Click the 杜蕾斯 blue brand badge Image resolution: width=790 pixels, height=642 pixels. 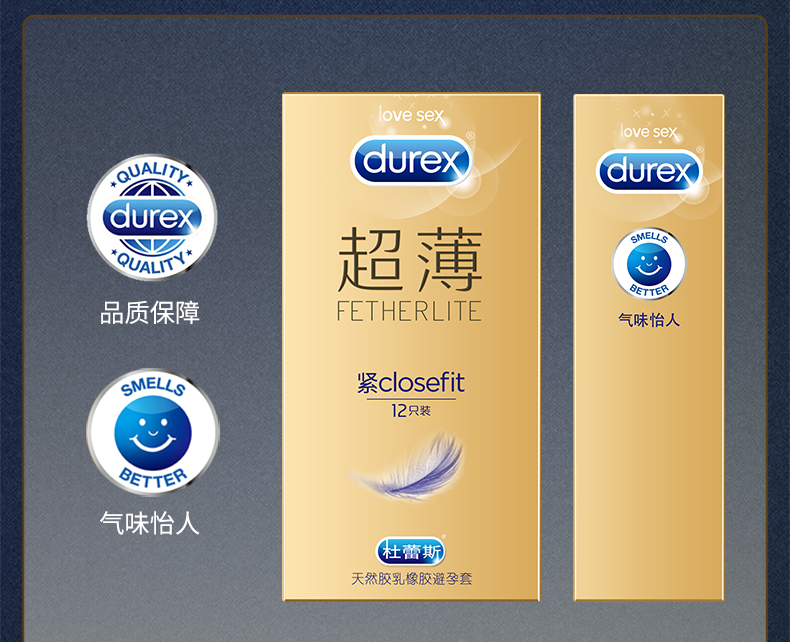pyautogui.click(x=411, y=551)
